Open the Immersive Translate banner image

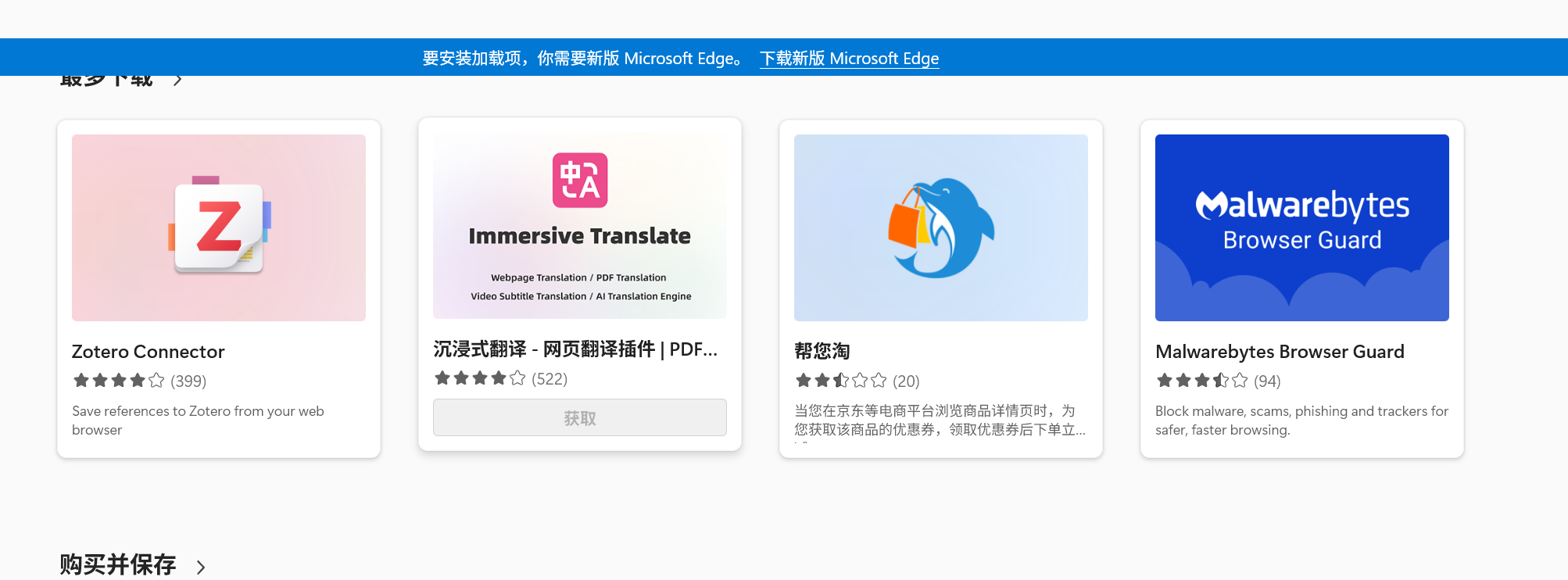click(x=580, y=226)
